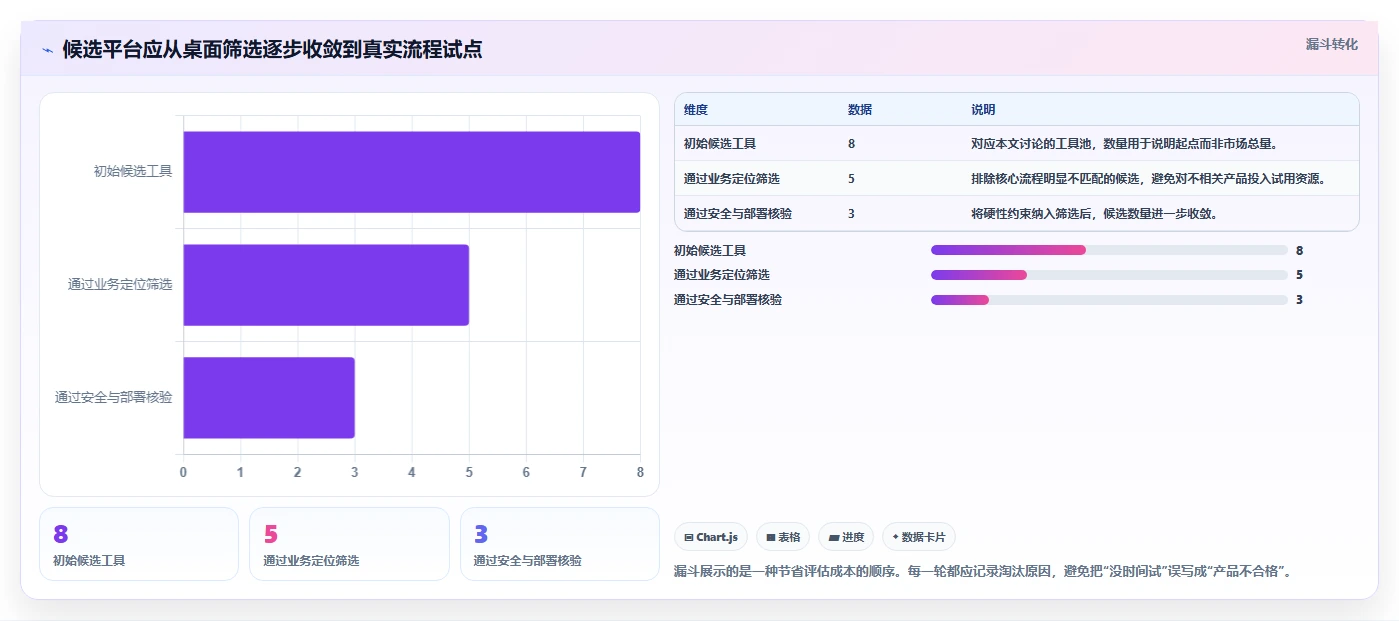Click progress list label 通过安全与部署核验
This screenshot has height=621, width=1399.
pyautogui.click(x=728, y=300)
